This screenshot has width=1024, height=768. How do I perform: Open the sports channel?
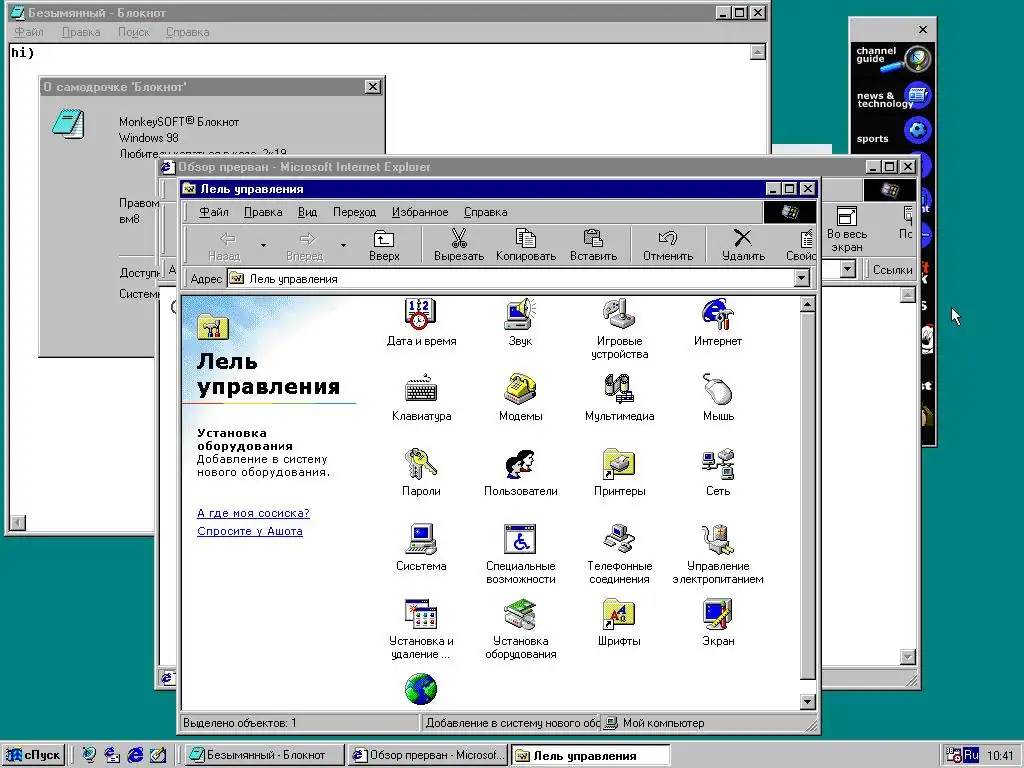(892, 133)
